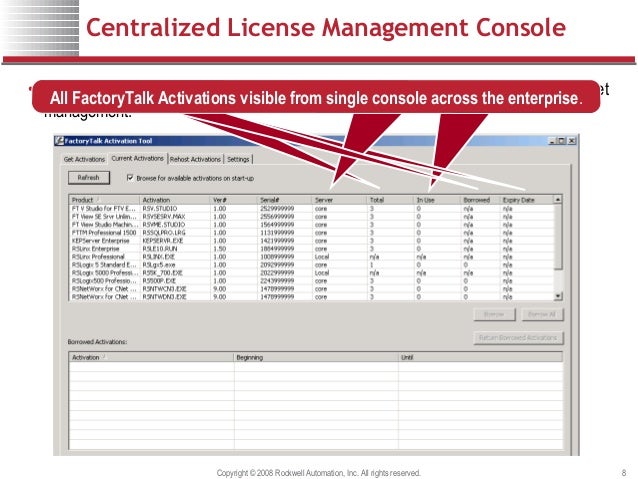Toggle Browse for available activations on start-up
638x479 pixels.
coord(130,178)
